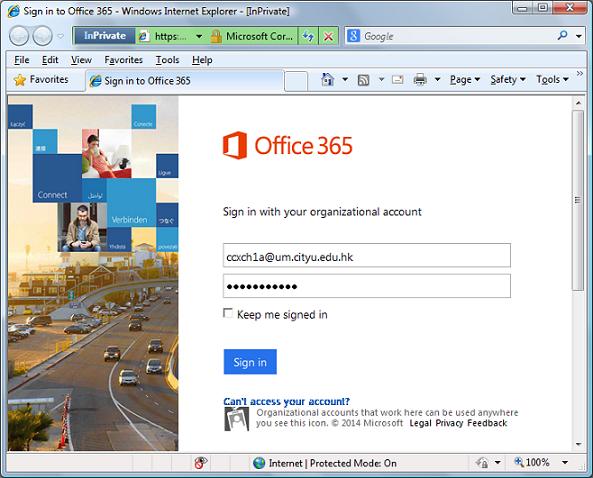Toggle the InPrivate indicator button
The height and width of the screenshot is (478, 593).
[105, 36]
